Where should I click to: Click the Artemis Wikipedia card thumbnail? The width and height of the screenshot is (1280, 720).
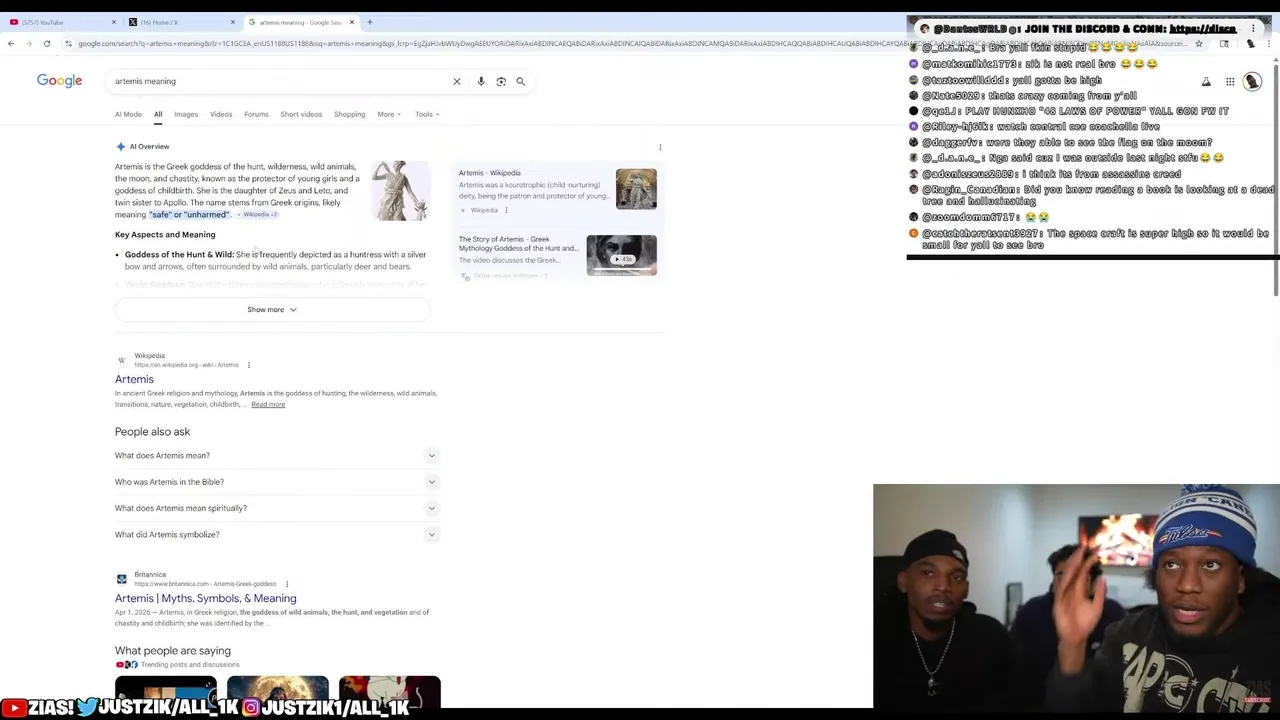pyautogui.click(x=636, y=189)
